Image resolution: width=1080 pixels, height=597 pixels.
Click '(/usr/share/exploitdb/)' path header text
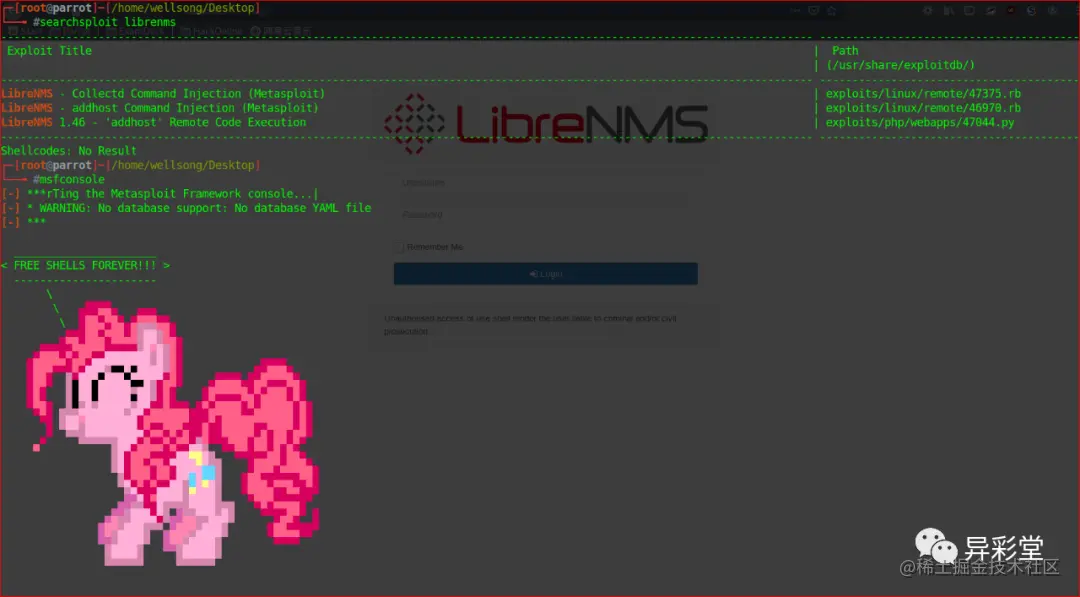(x=901, y=65)
